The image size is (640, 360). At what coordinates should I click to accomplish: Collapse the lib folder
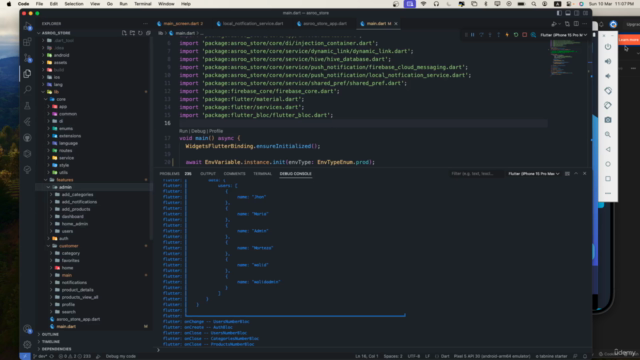click(56, 92)
